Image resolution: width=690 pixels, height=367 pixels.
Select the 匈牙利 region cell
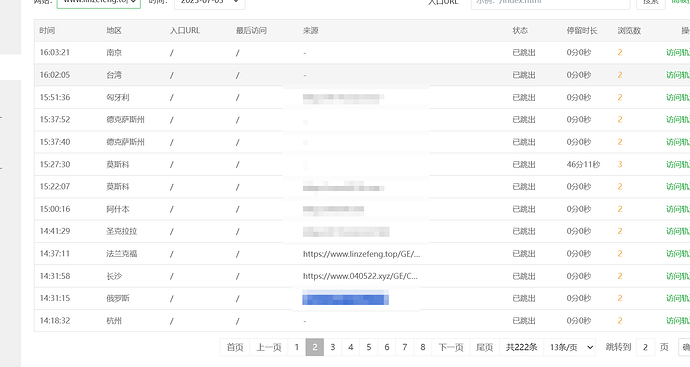pyautogui.click(x=117, y=97)
